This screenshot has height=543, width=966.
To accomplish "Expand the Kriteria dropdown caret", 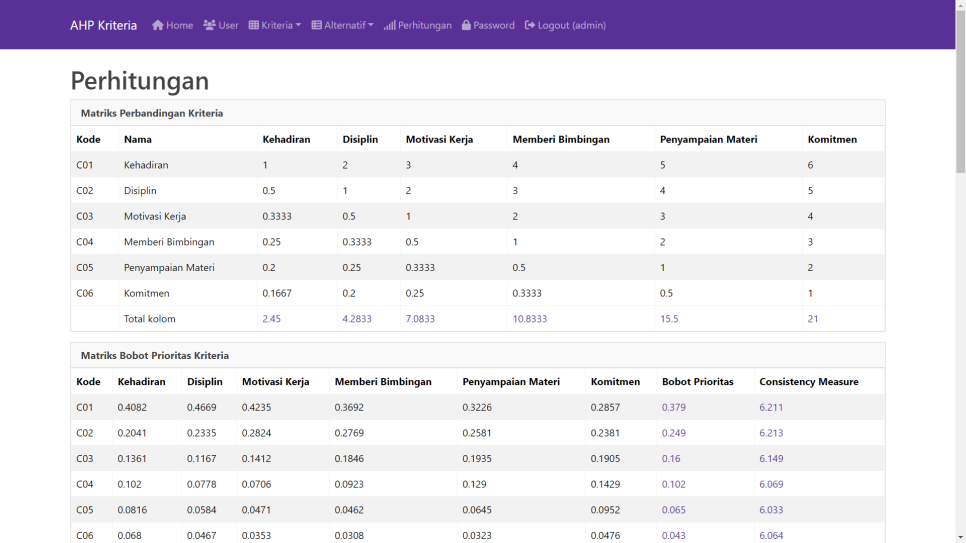I will [x=298, y=26].
